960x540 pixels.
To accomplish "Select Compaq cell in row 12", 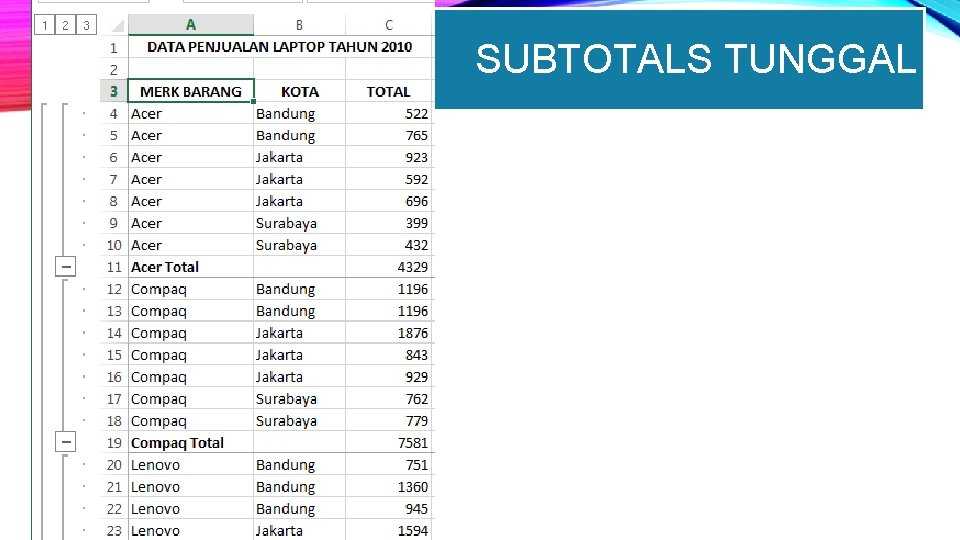I will click(x=191, y=289).
